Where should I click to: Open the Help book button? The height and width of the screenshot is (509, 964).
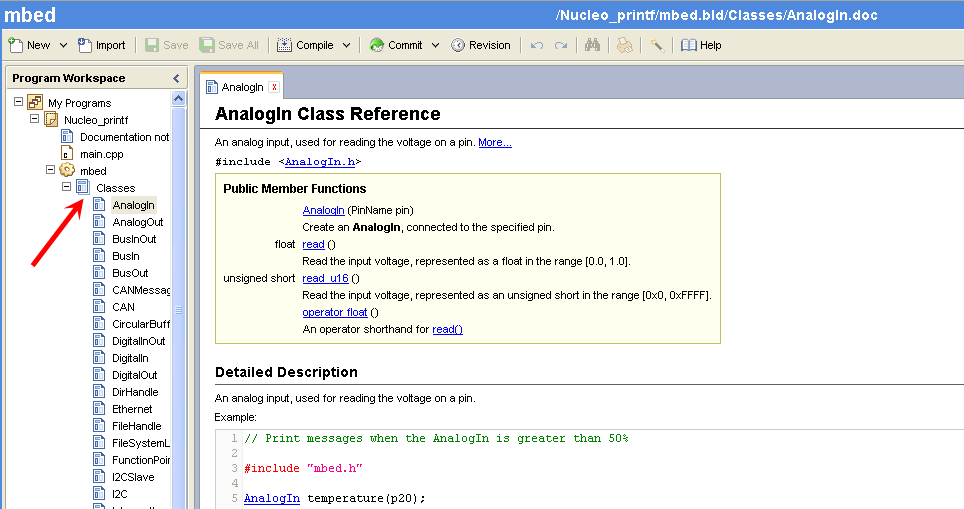[701, 45]
